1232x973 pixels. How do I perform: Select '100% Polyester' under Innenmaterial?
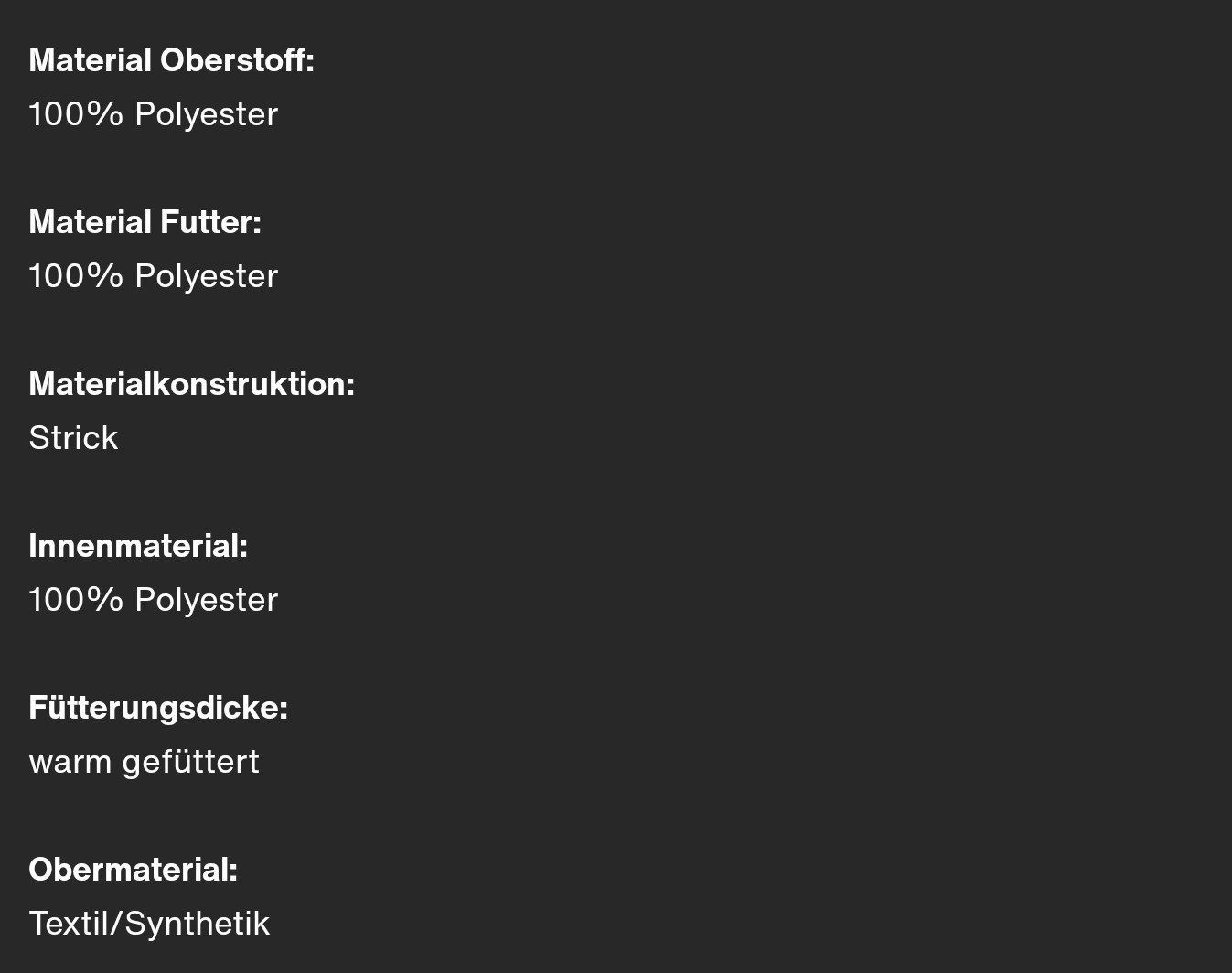(x=154, y=601)
